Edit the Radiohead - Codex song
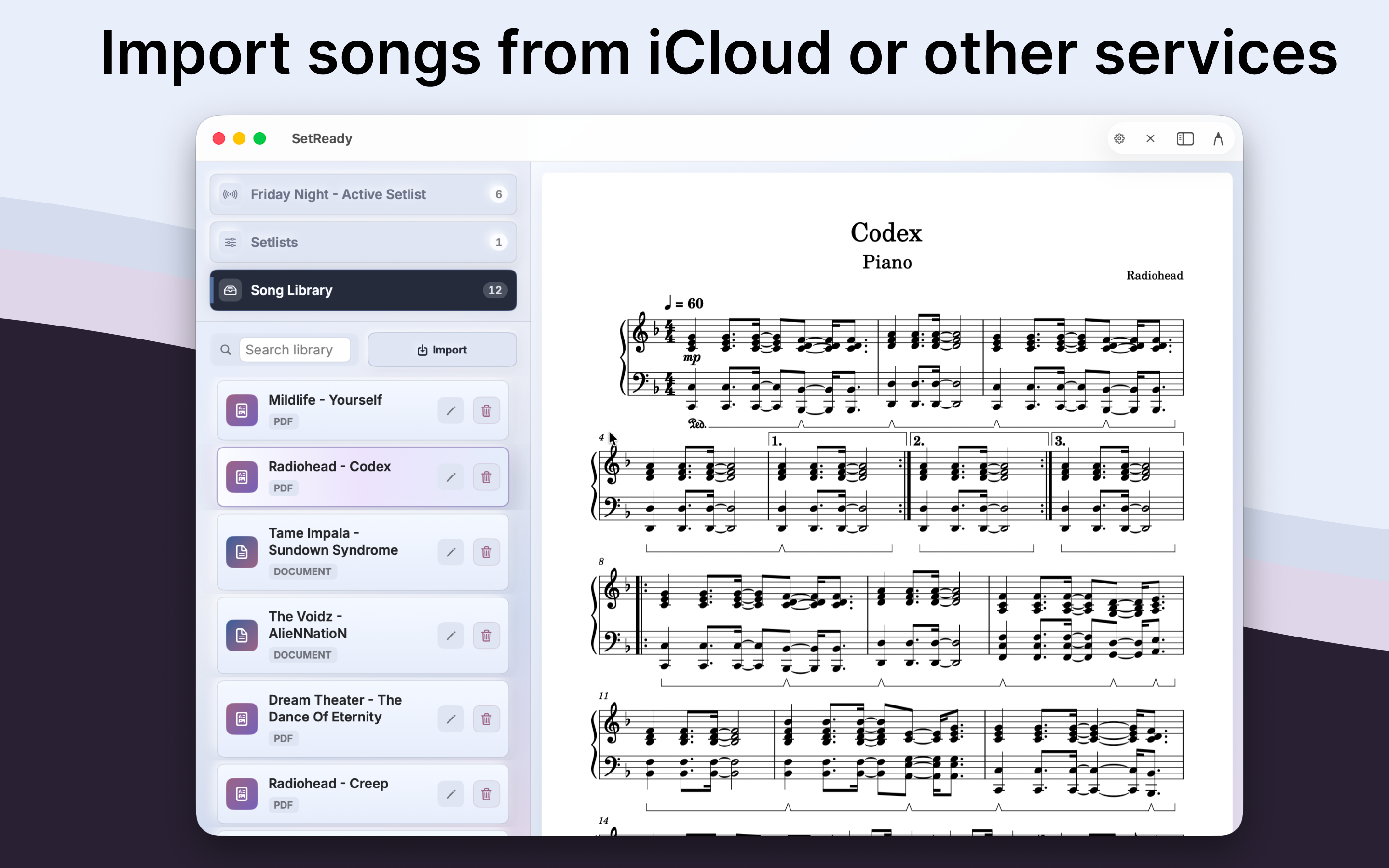The image size is (1389, 868). tap(450, 477)
